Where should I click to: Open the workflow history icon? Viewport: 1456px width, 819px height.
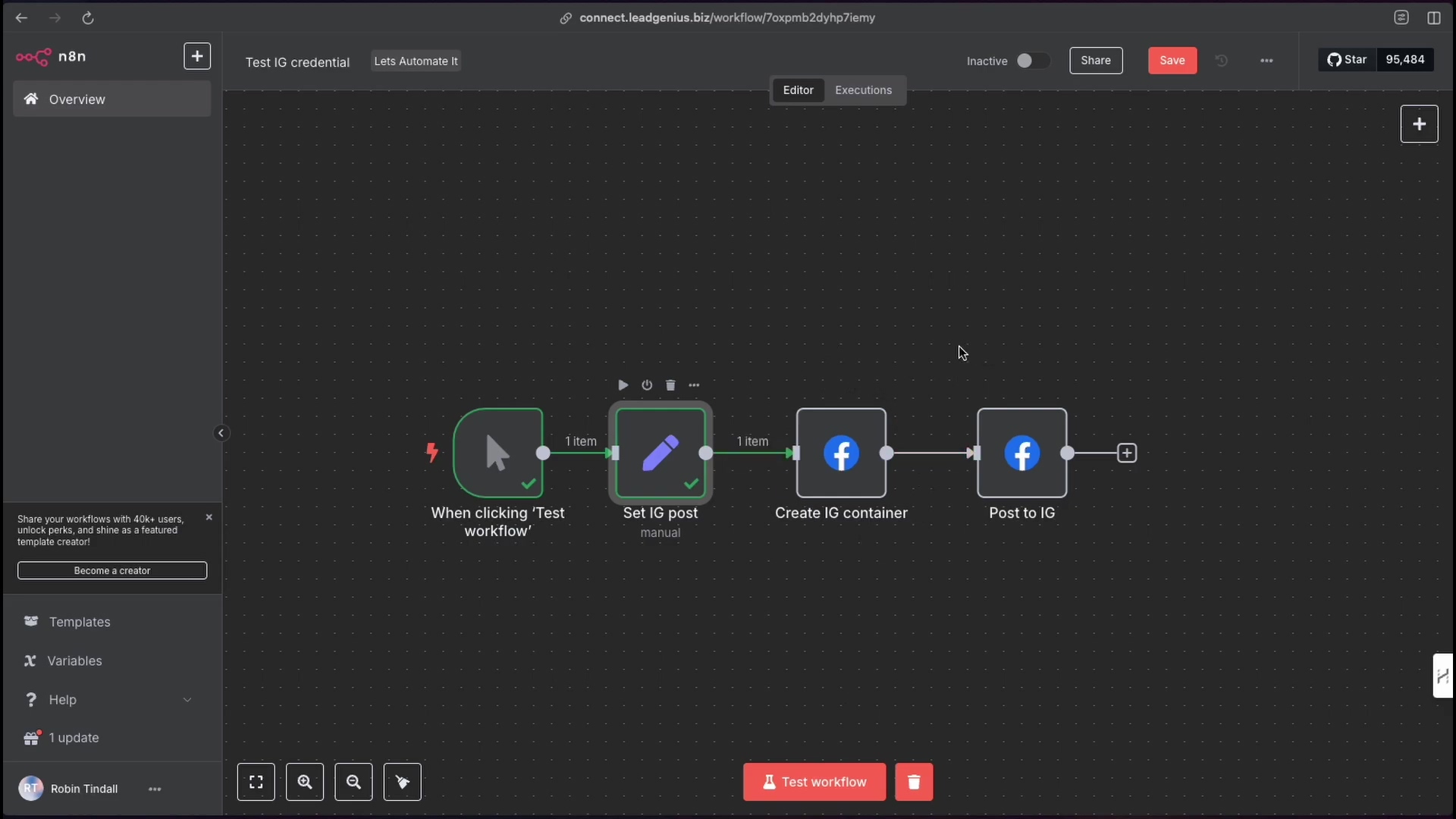(x=1221, y=61)
